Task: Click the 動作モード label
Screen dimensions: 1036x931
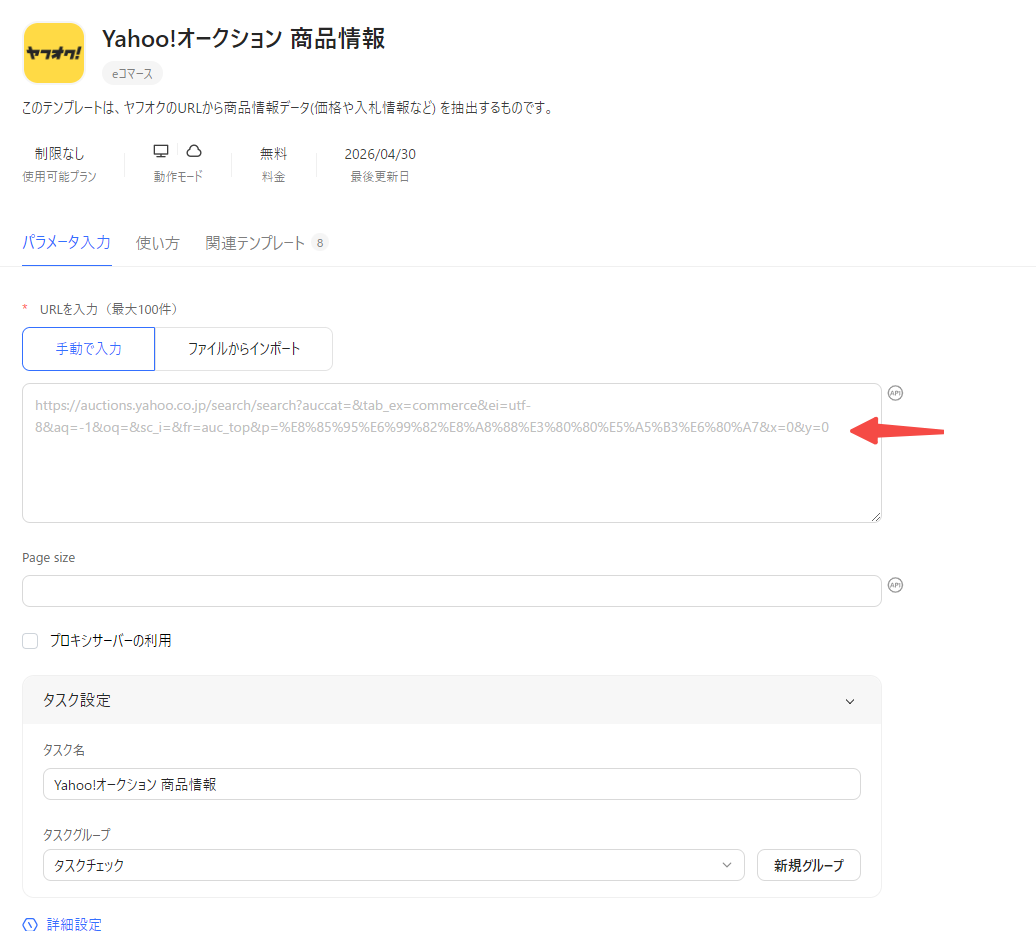Action: tap(178, 176)
